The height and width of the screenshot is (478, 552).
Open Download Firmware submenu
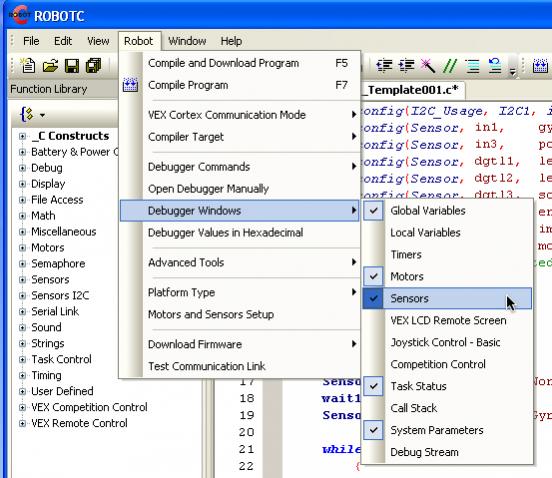pyautogui.click(x=239, y=344)
